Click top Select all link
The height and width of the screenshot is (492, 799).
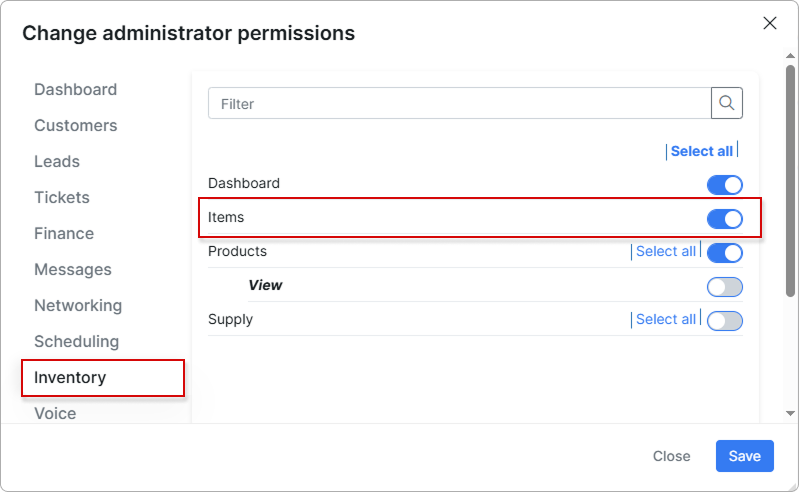(x=702, y=151)
